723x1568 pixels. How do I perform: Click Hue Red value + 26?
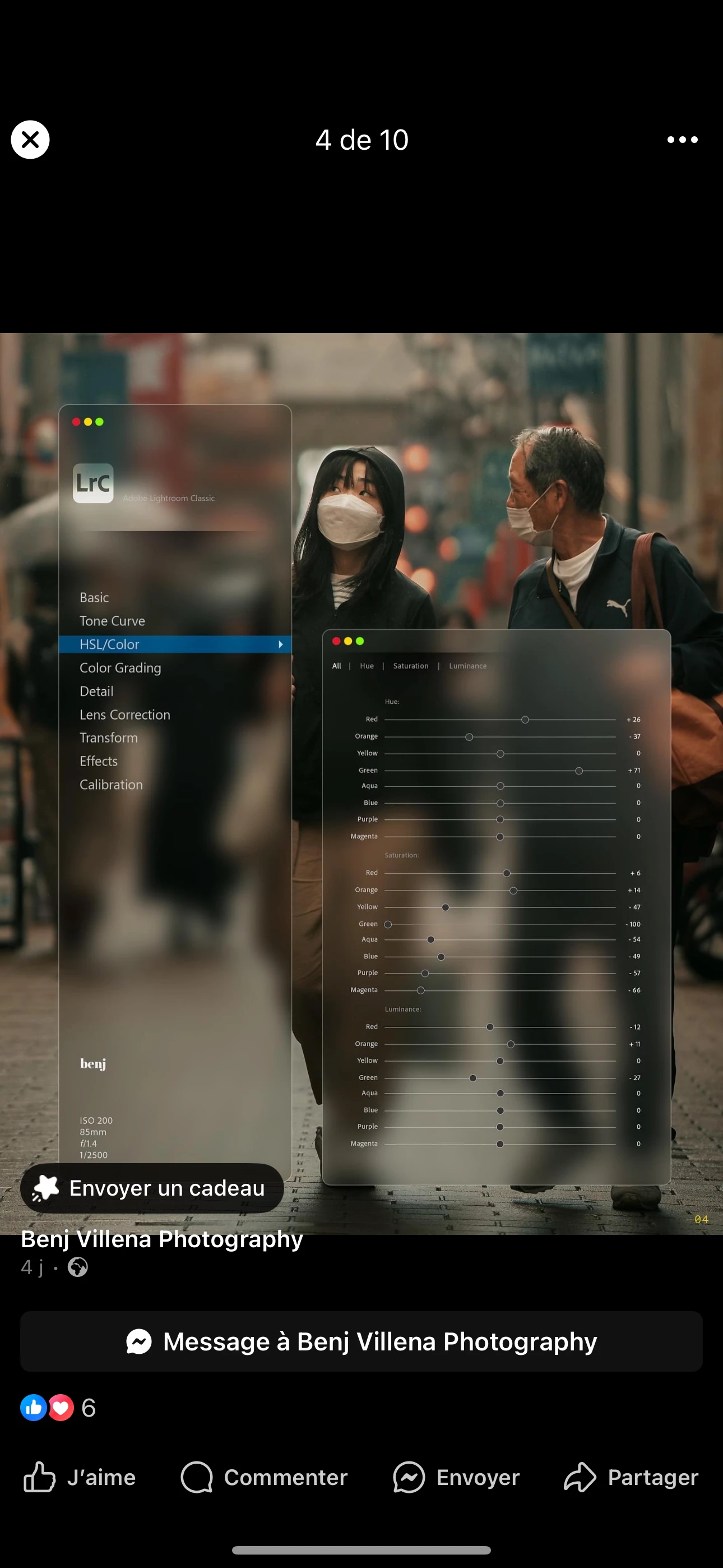click(x=633, y=720)
